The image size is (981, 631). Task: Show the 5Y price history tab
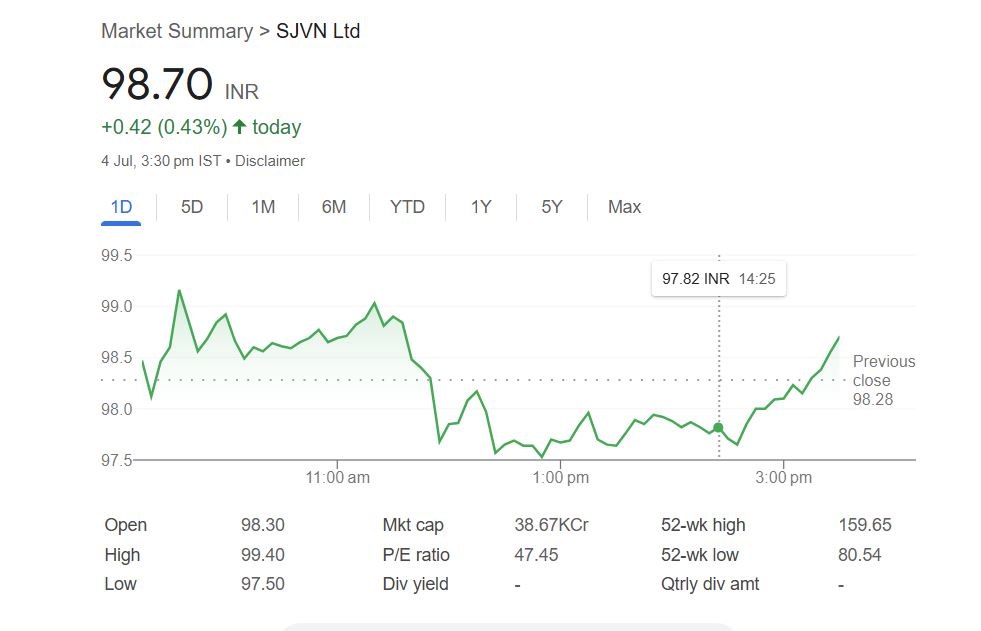[x=552, y=207]
